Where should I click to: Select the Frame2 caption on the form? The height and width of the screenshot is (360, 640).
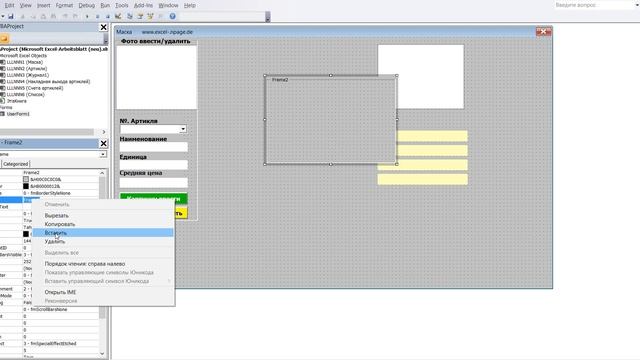tap(280, 80)
